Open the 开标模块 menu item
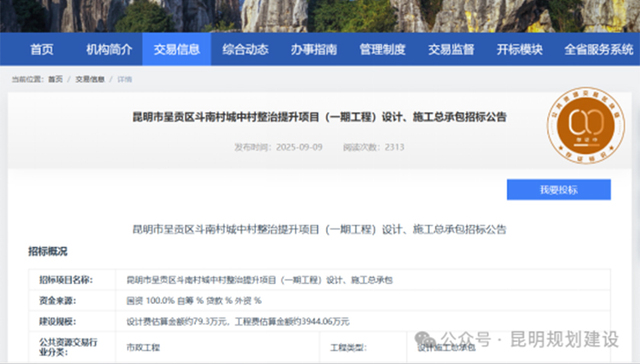 tap(520, 49)
